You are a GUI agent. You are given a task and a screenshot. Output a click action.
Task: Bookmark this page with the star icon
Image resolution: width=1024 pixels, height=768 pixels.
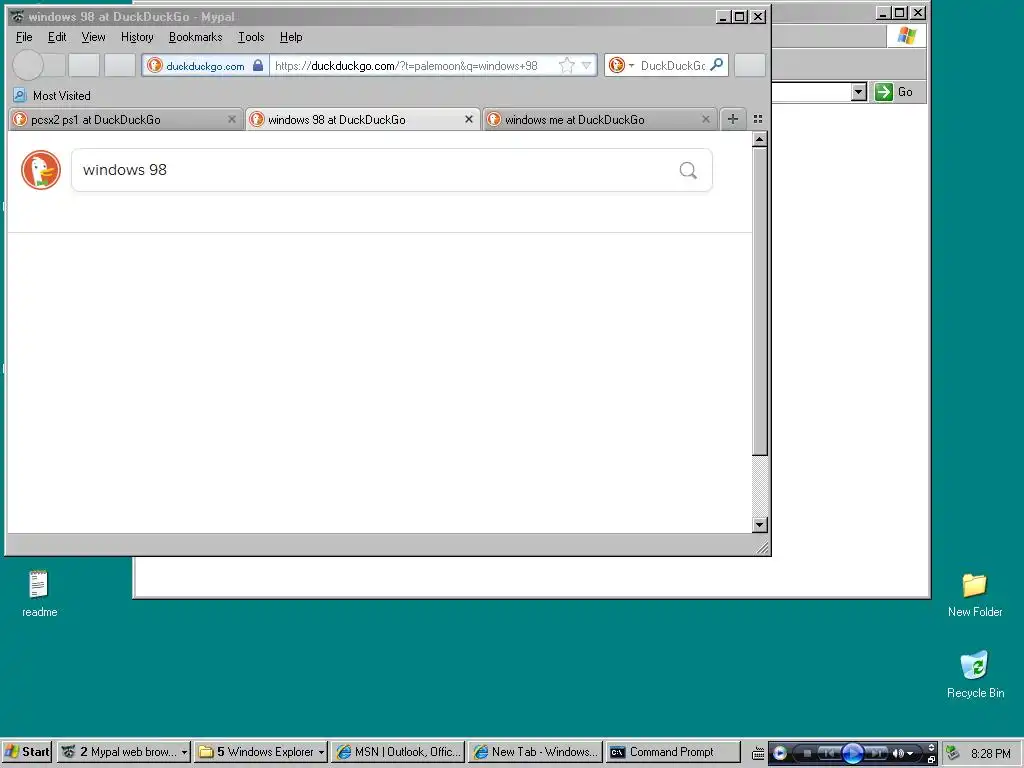(x=566, y=65)
